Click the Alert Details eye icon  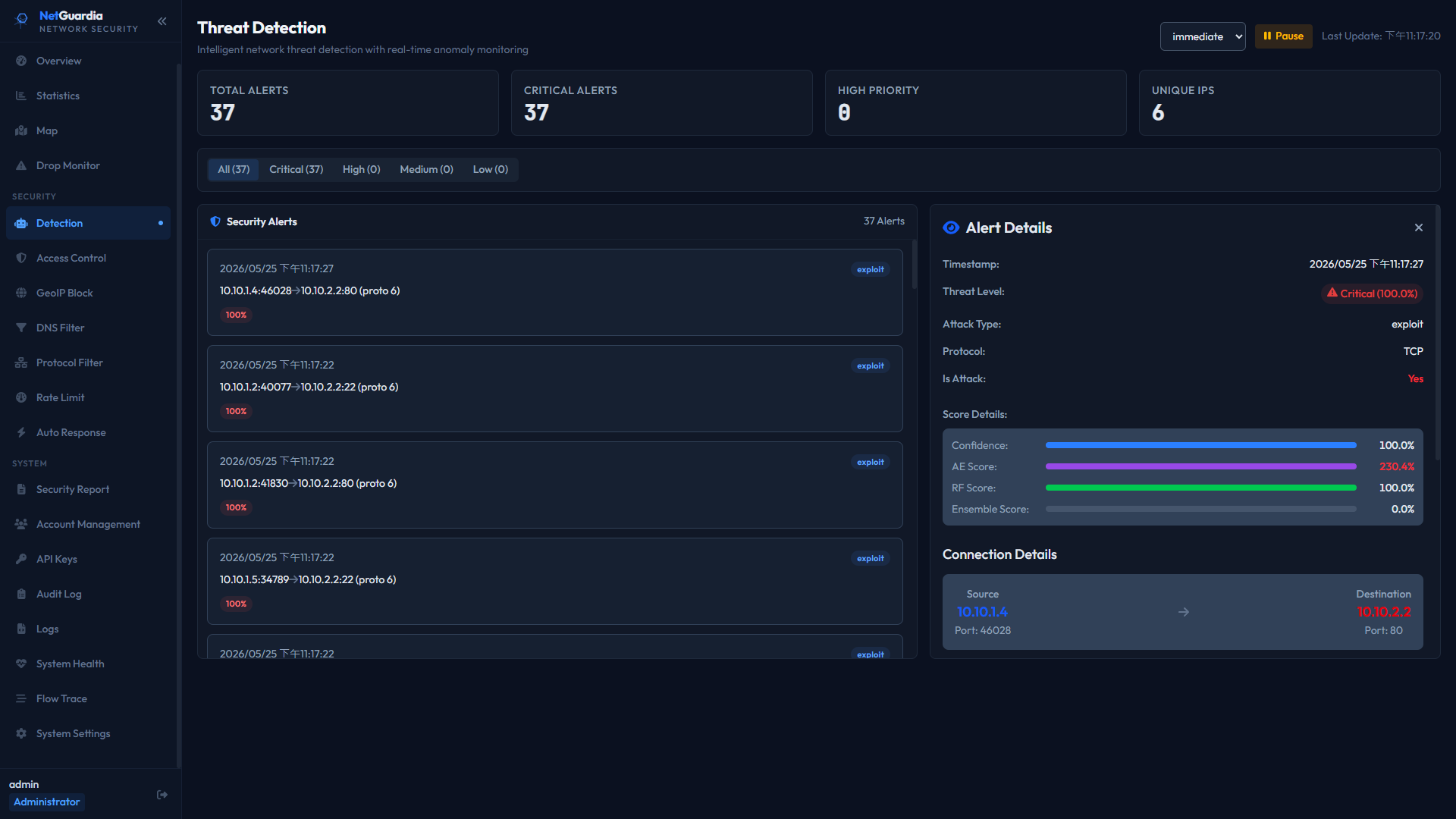point(951,227)
